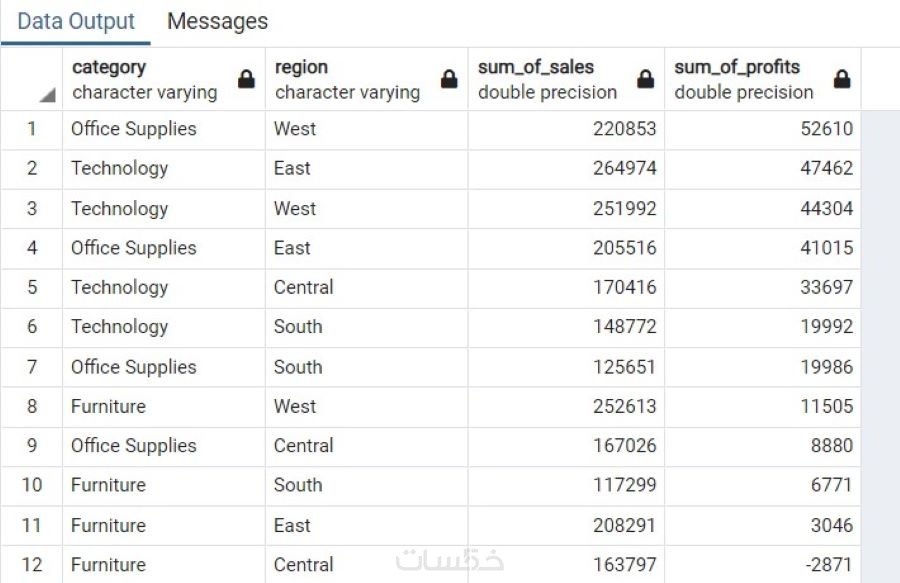This screenshot has width=900, height=583.
Task: Select row number 1
Action: [x=32, y=129]
